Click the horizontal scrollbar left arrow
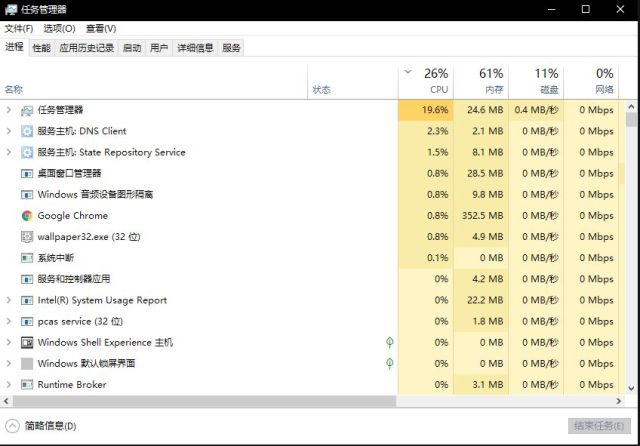640x446 pixels. [6, 401]
